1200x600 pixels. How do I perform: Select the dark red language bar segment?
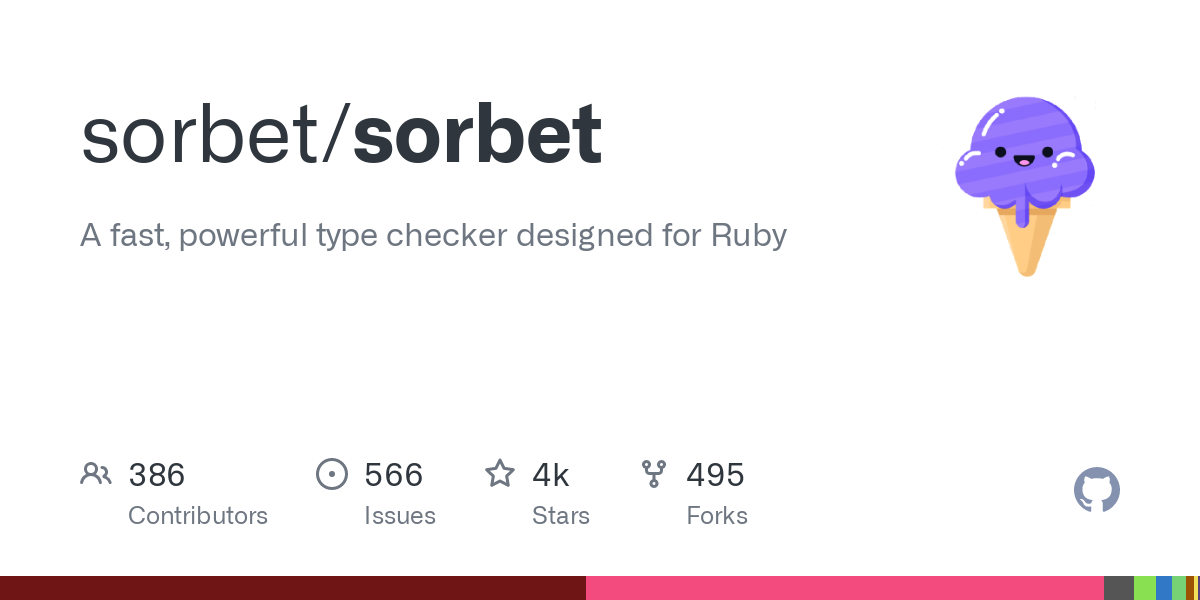click(x=293, y=588)
